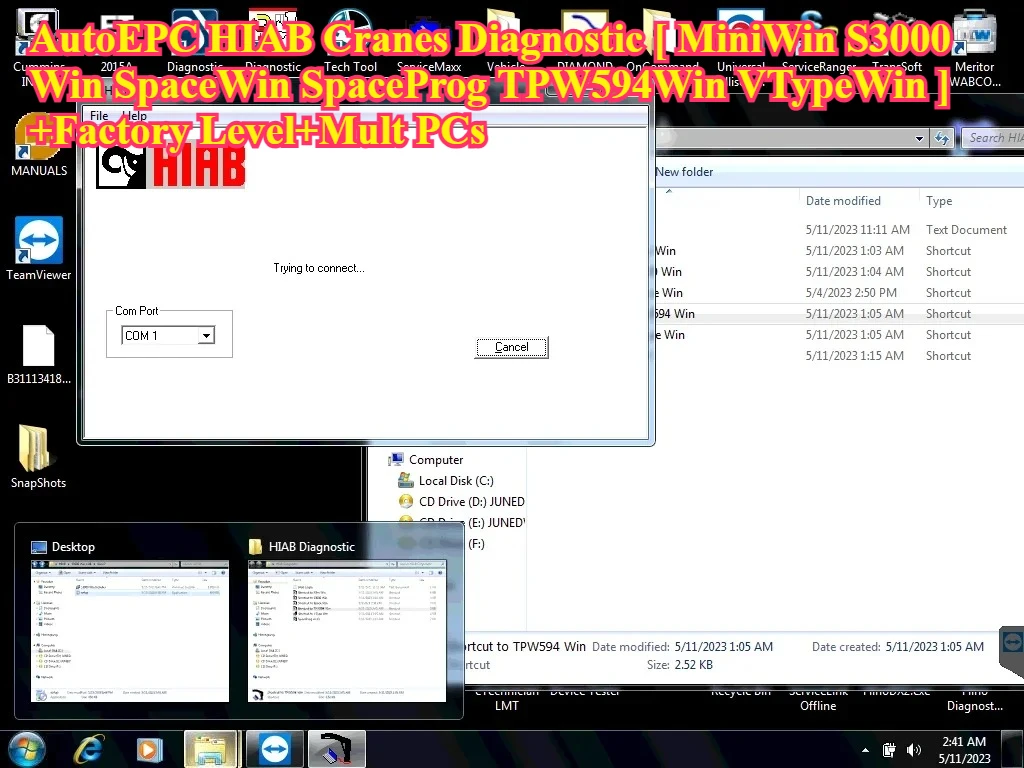Screen dimensions: 1024x768
Task: Open Windows Media Player taskbar icon
Action: 149,750
